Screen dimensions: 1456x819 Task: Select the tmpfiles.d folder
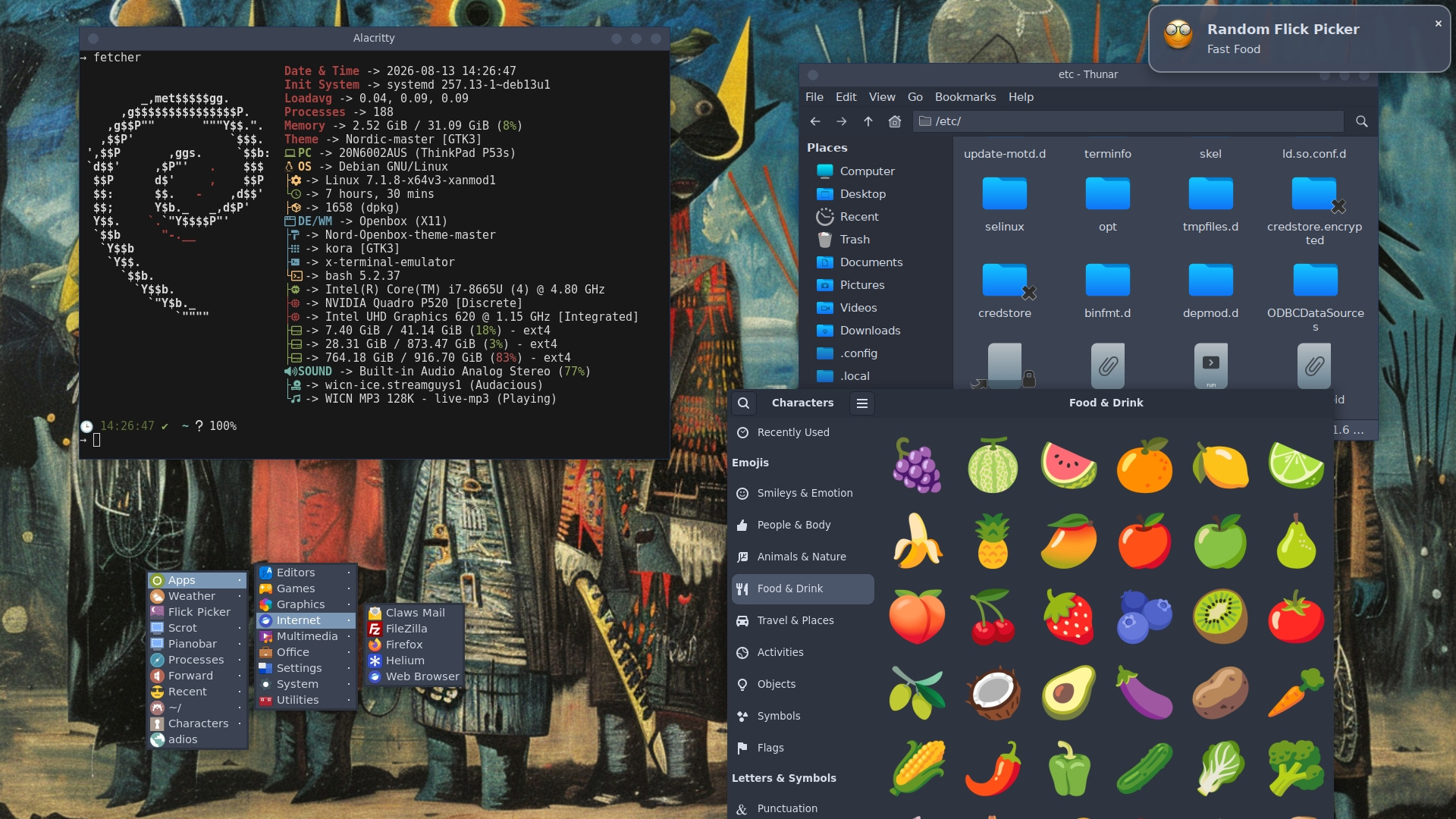(x=1210, y=205)
